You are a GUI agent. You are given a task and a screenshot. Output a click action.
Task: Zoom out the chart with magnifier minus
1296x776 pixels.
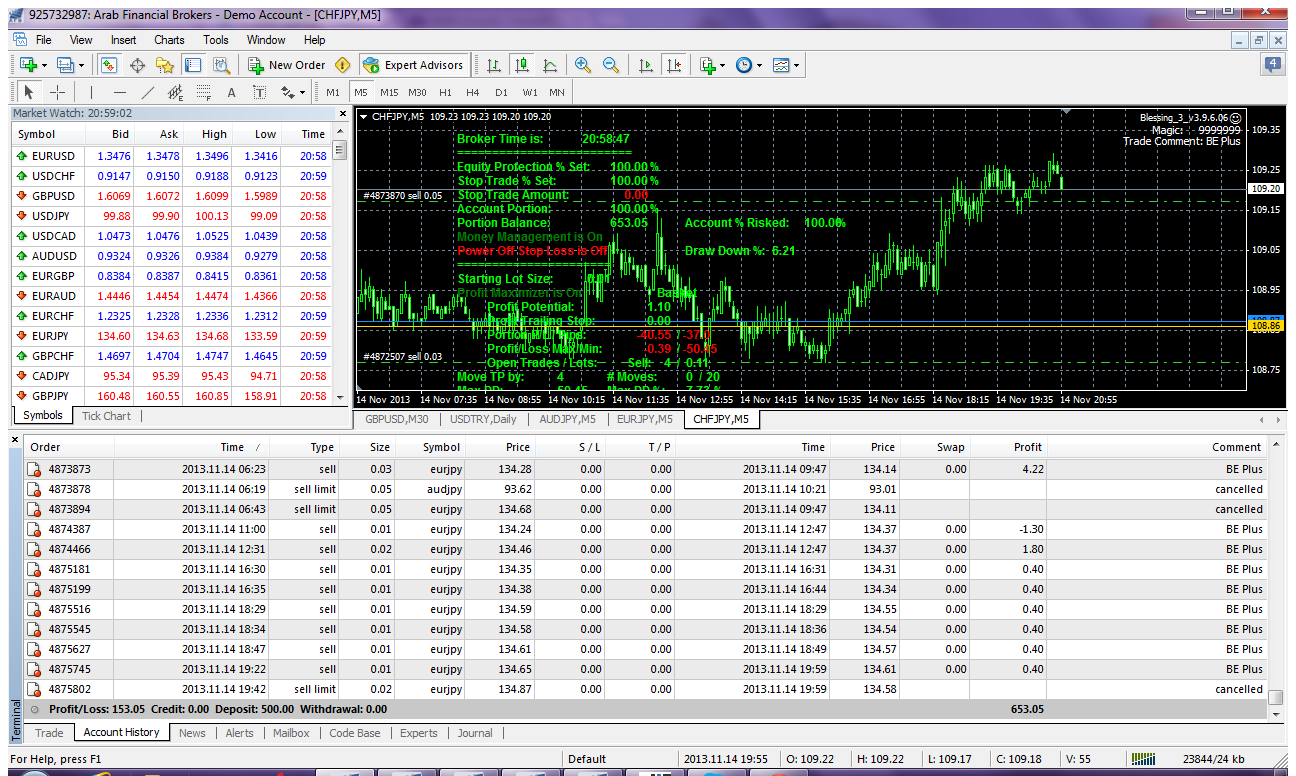(610, 65)
